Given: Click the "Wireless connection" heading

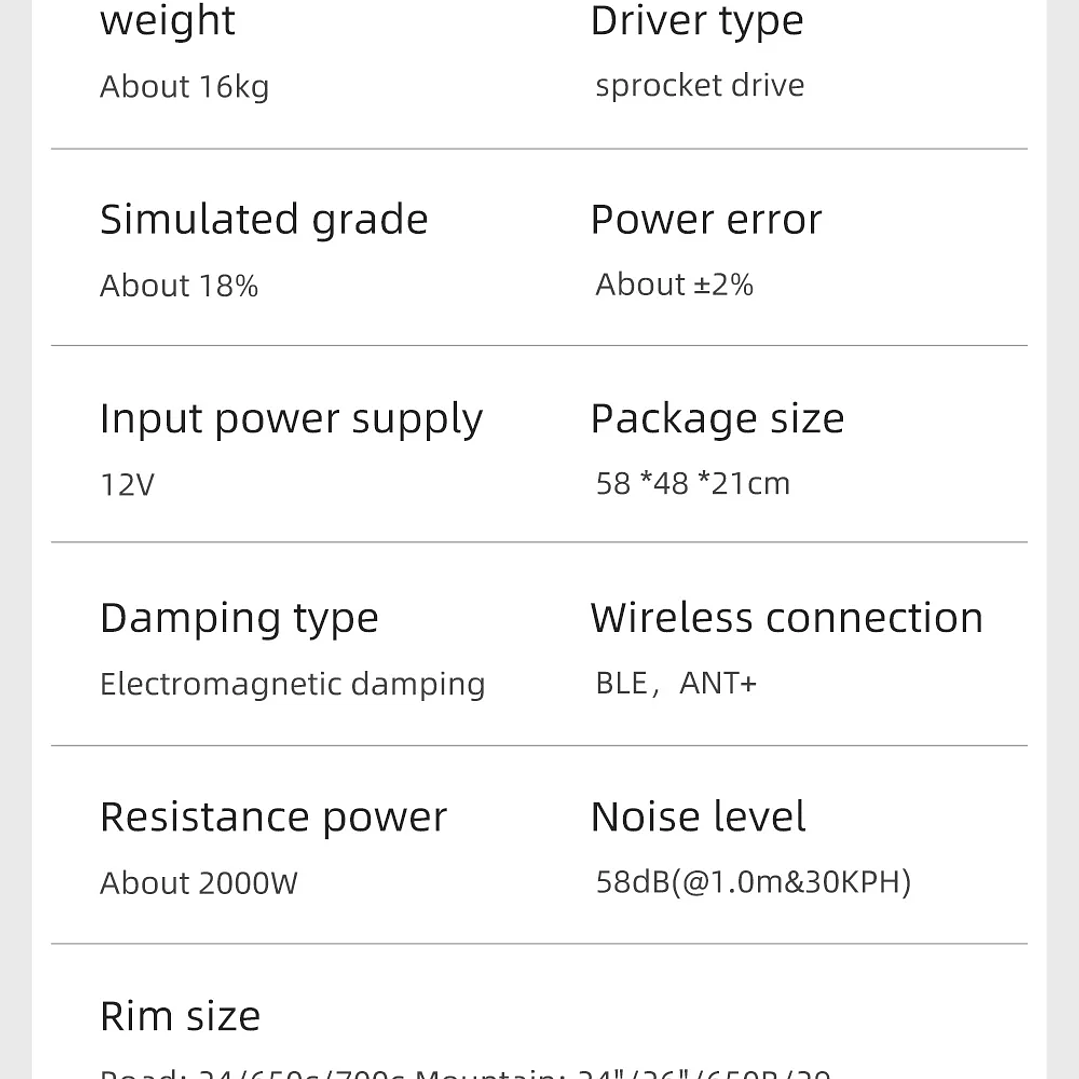Looking at the screenshot, I should click(x=786, y=618).
